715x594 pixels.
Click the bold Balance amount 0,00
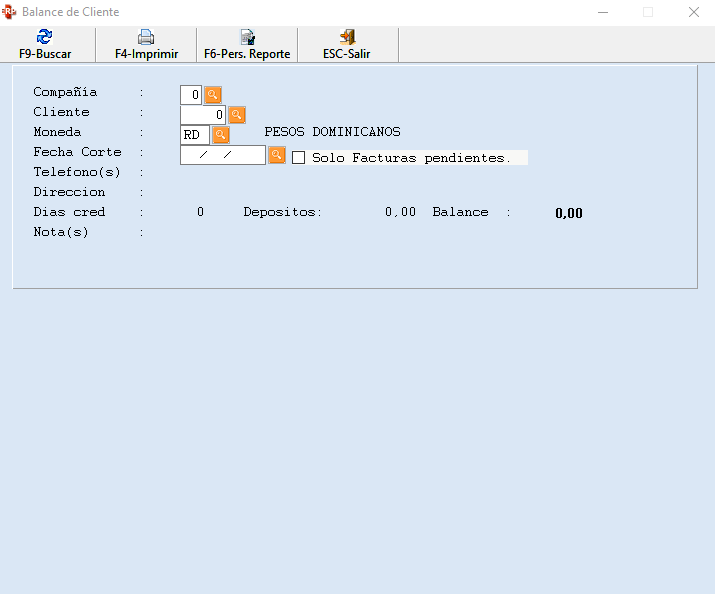click(568, 213)
